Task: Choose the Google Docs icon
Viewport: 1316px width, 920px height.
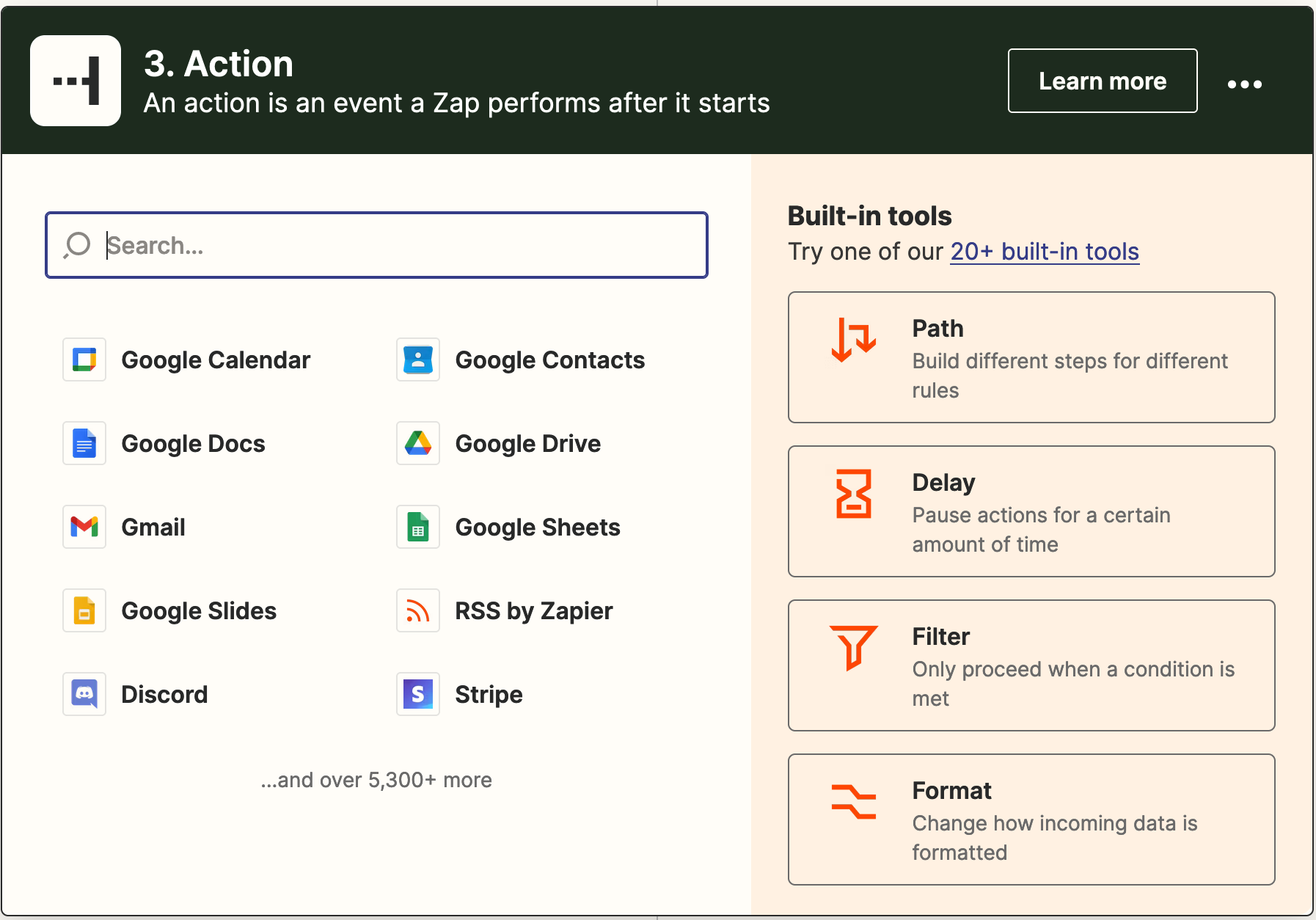Action: click(84, 443)
